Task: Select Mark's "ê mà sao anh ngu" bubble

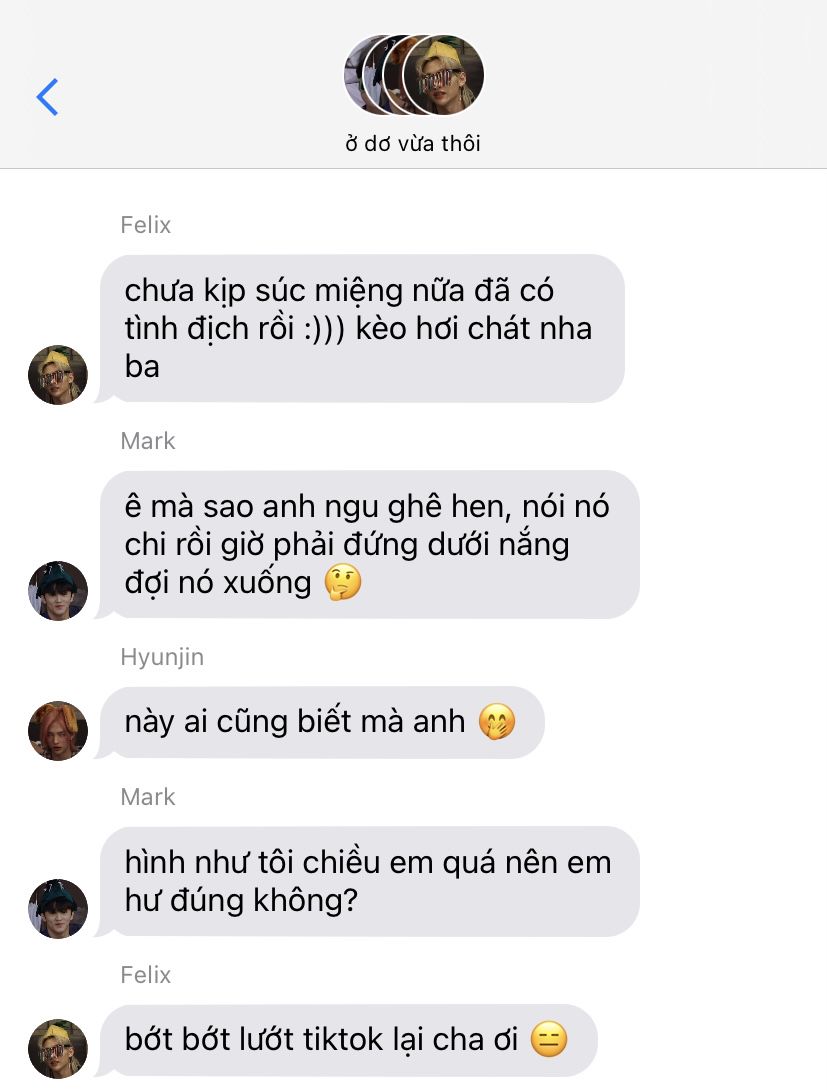Action: click(x=369, y=545)
